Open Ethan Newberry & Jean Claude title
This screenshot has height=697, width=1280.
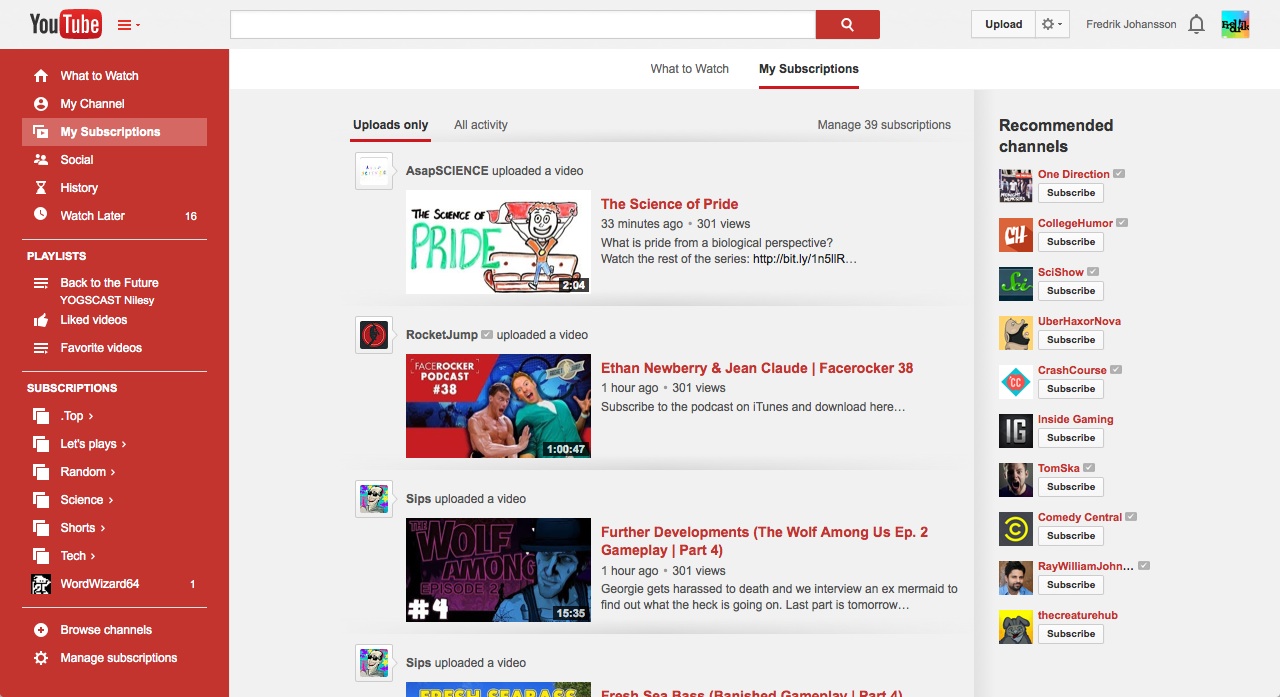pyautogui.click(x=757, y=368)
